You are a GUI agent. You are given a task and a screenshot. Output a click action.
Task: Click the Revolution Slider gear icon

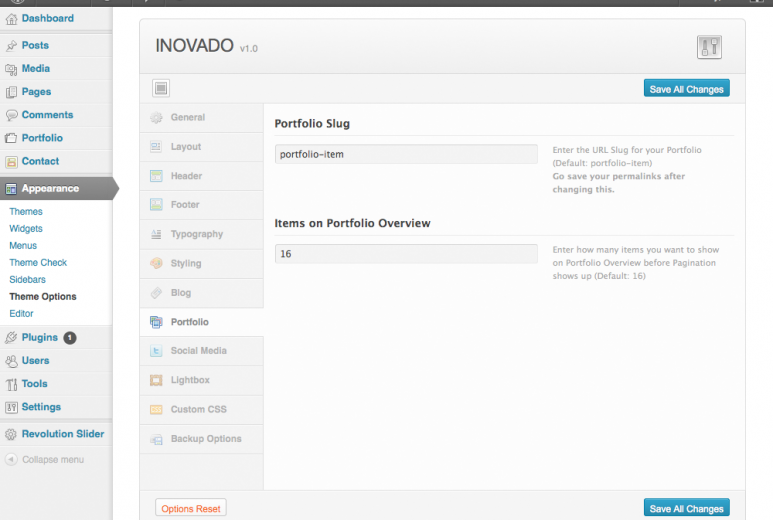[11, 434]
